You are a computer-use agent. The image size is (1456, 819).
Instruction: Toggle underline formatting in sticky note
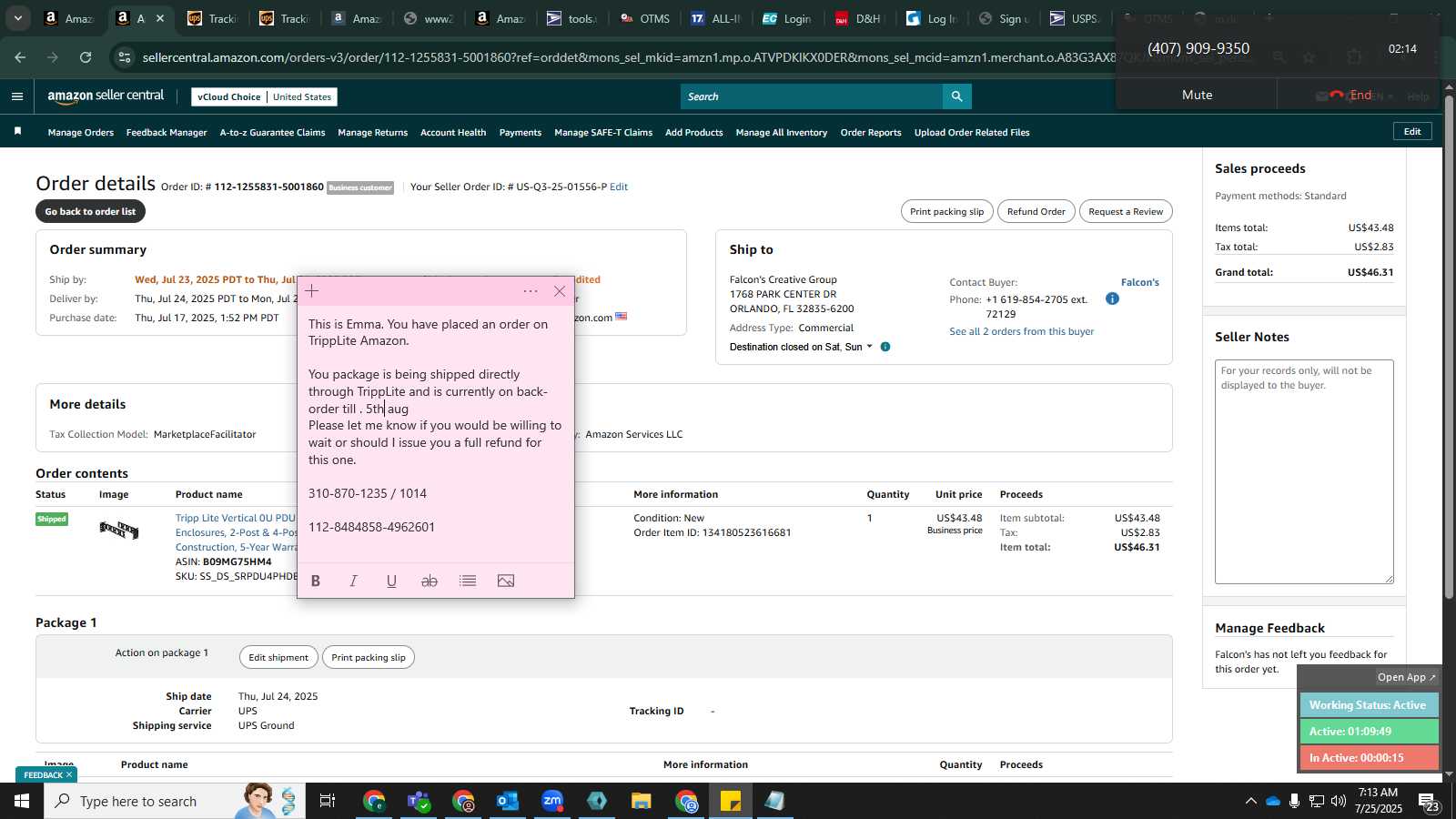(x=391, y=581)
